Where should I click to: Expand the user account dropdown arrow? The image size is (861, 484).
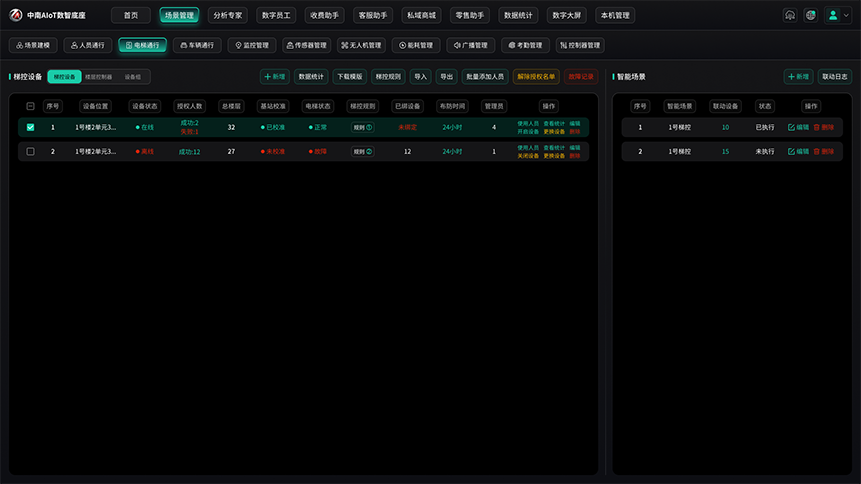click(846, 15)
